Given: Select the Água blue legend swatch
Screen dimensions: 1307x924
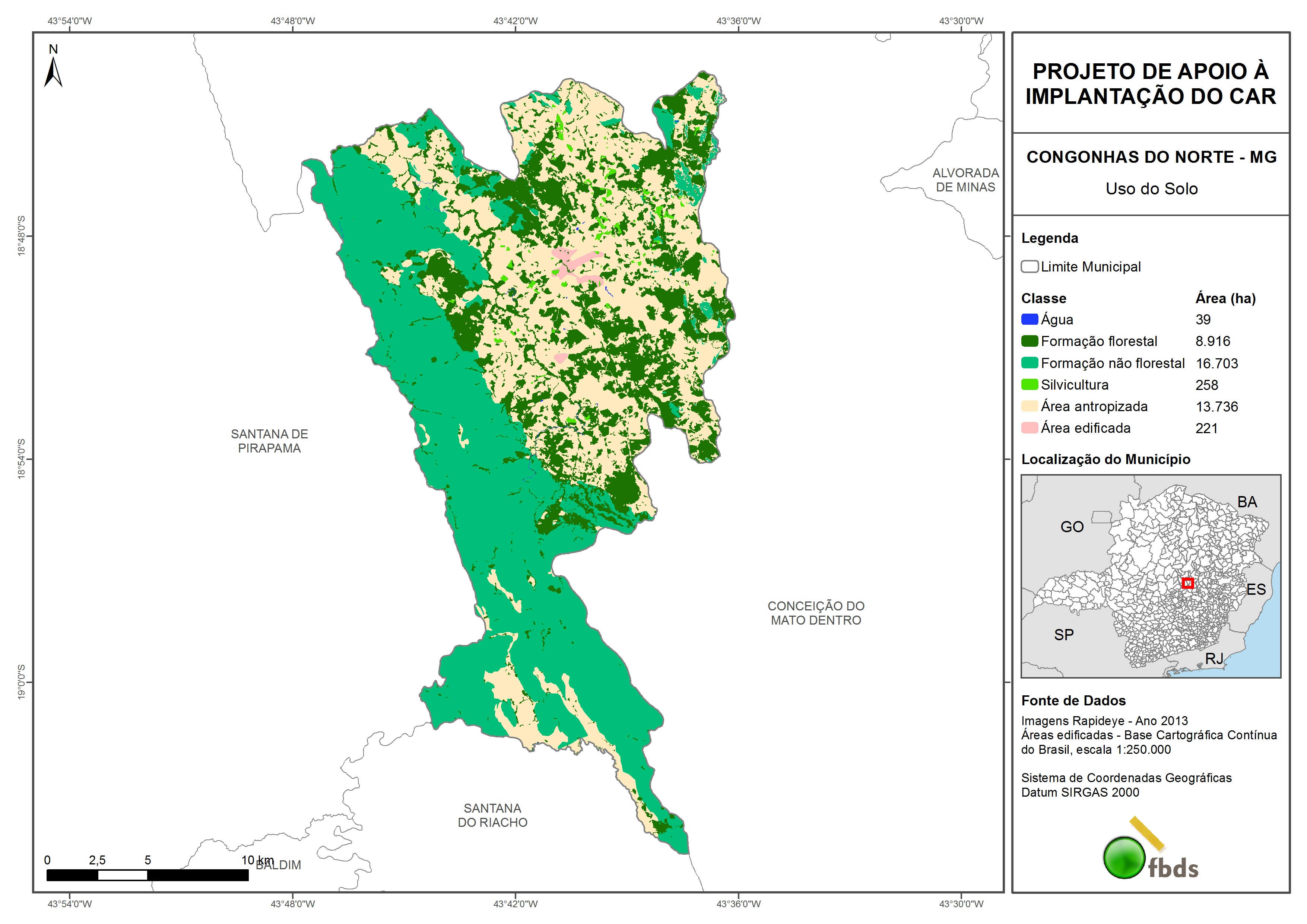Looking at the screenshot, I should click(x=1029, y=320).
